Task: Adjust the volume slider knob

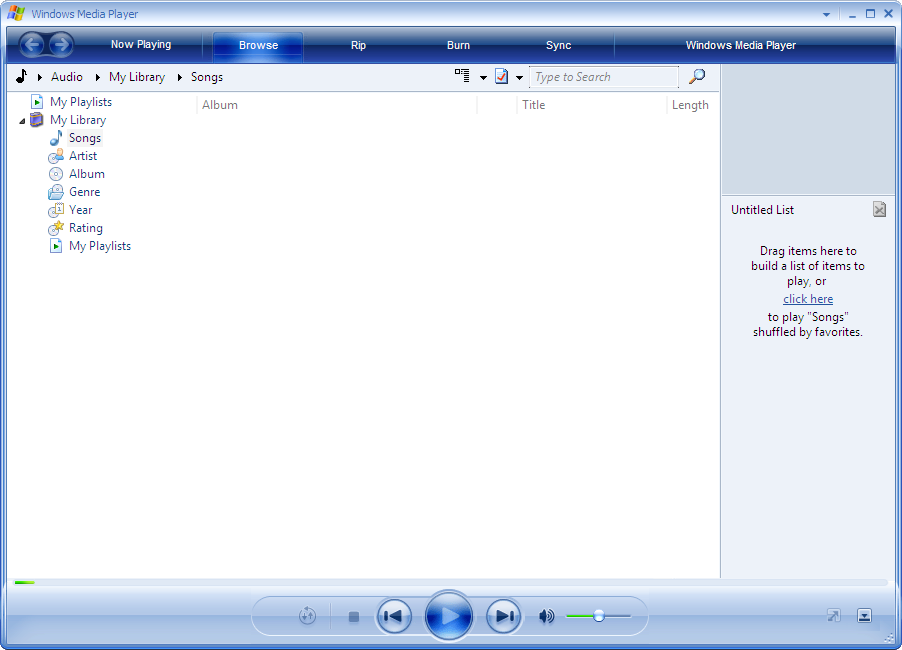Action: 599,616
